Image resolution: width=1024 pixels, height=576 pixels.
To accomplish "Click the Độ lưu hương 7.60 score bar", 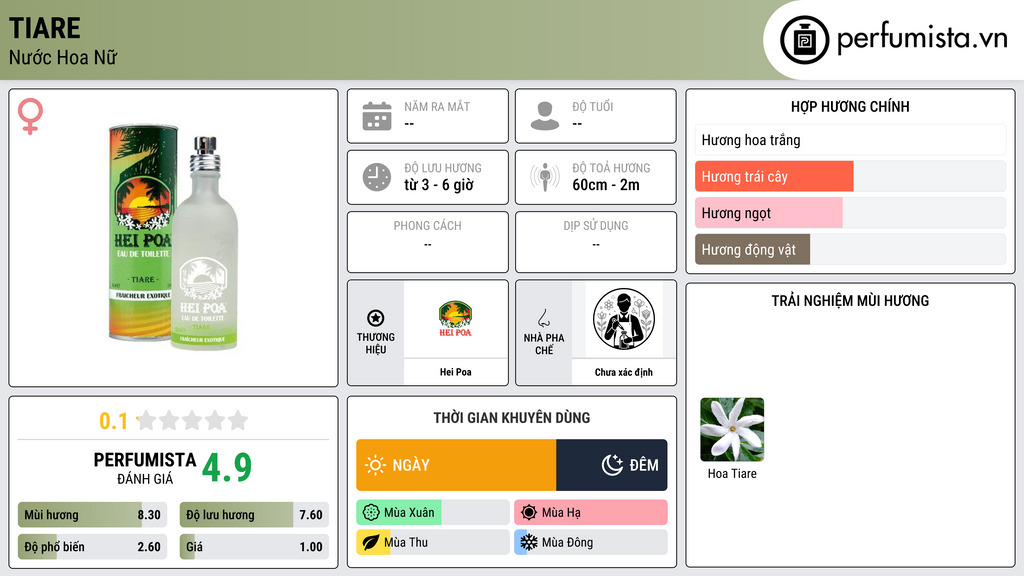I will 254,515.
